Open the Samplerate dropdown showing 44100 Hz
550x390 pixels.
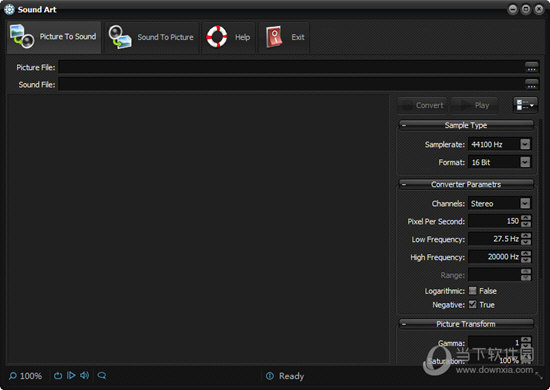click(525, 144)
